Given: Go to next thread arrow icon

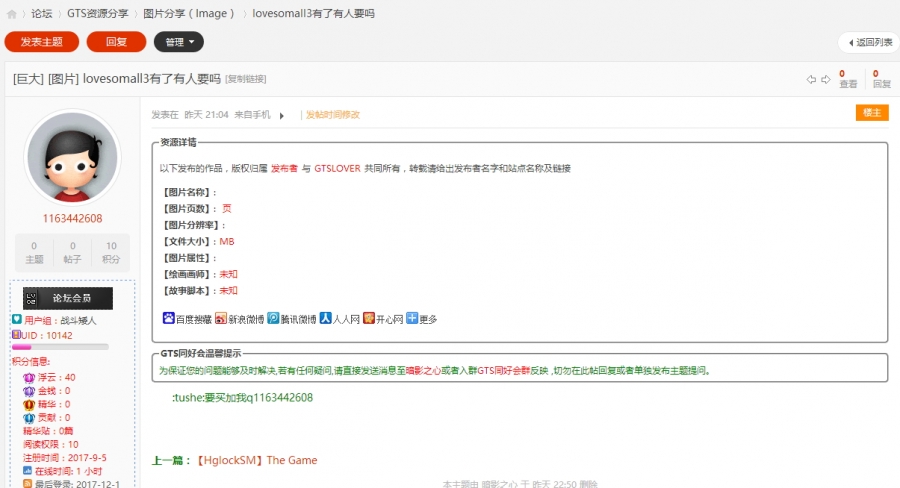Looking at the screenshot, I should coord(826,79).
